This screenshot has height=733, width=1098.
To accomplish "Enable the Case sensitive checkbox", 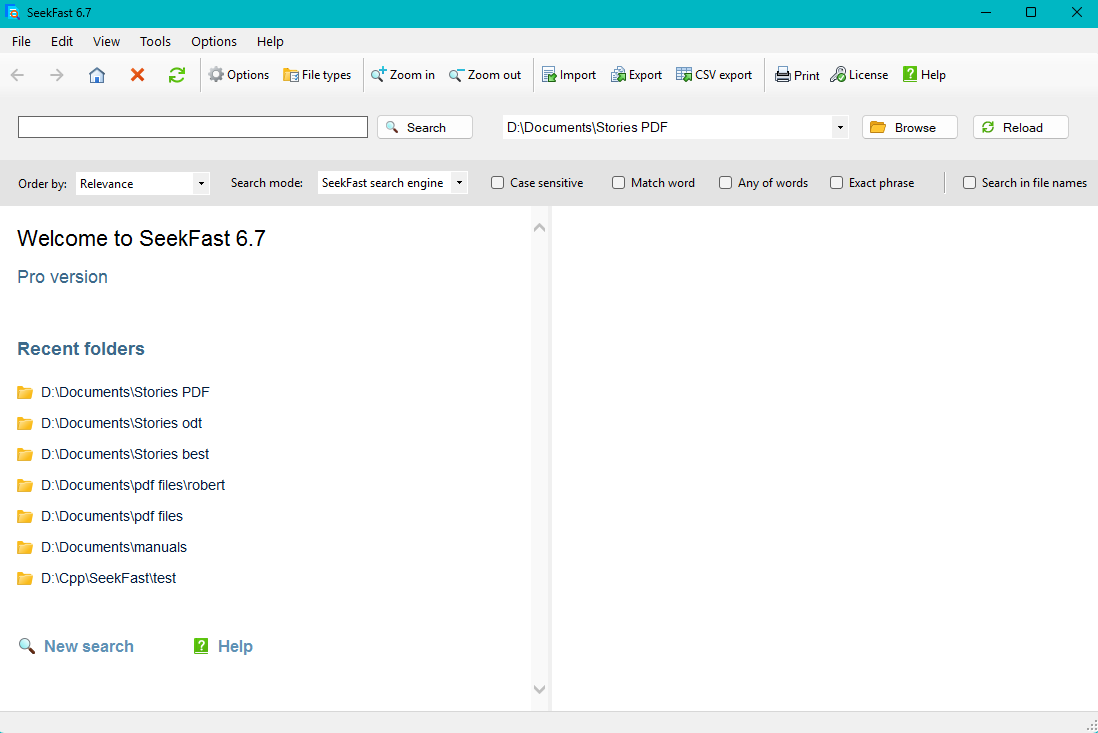I will coord(498,183).
